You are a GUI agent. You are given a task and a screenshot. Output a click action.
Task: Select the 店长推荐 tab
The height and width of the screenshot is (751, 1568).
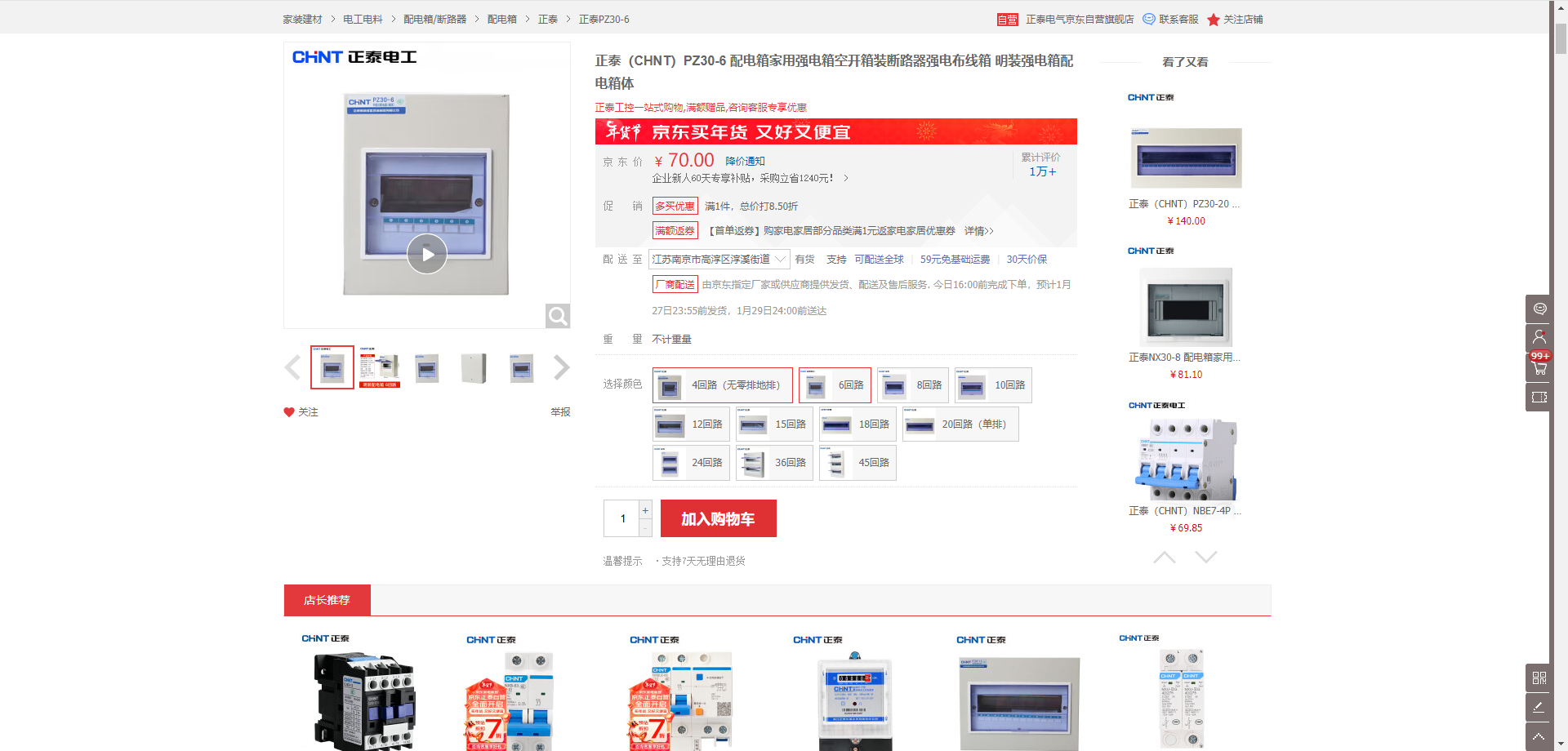(x=327, y=600)
